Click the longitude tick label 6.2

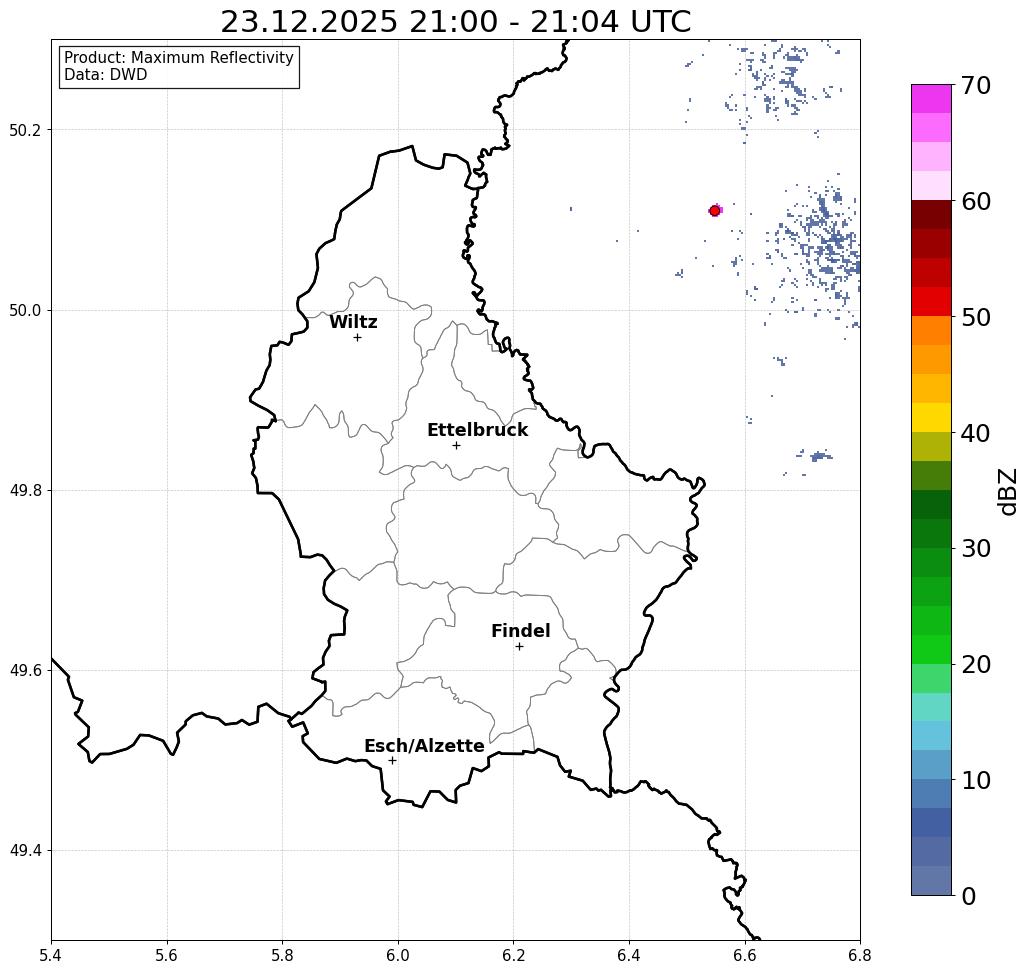pos(514,955)
